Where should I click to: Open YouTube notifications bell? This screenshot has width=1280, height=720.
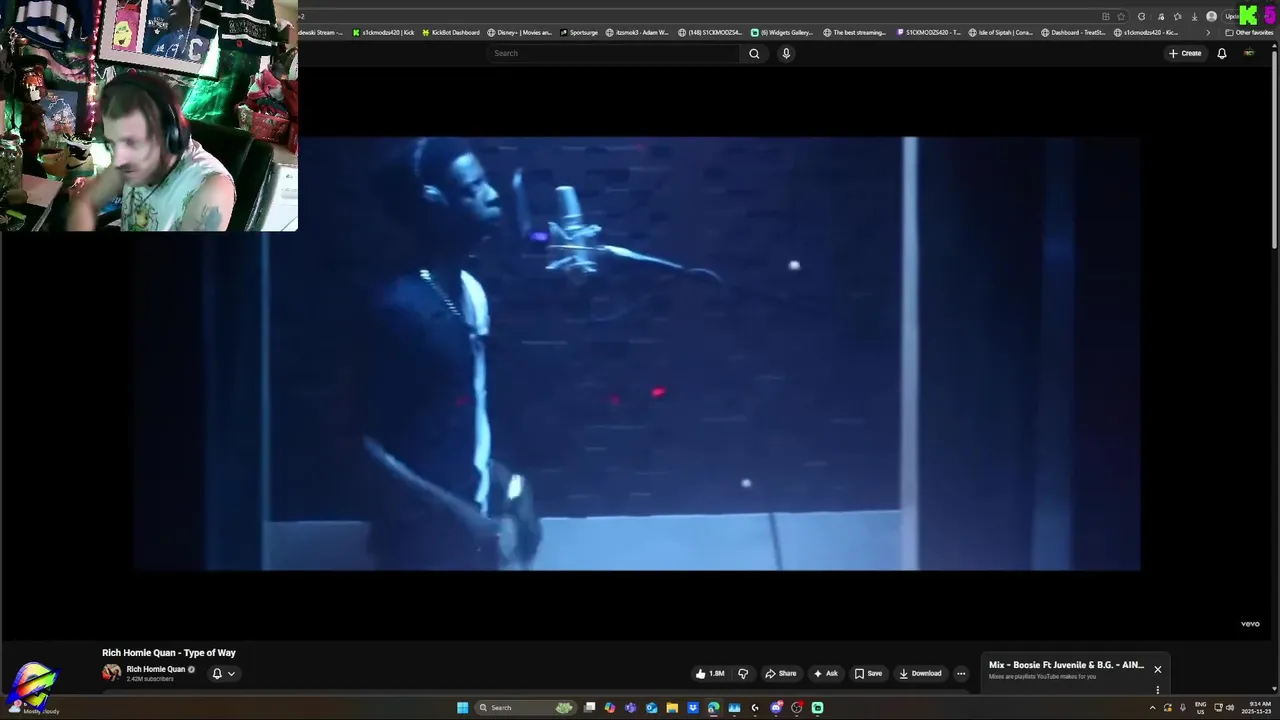coord(1221,53)
